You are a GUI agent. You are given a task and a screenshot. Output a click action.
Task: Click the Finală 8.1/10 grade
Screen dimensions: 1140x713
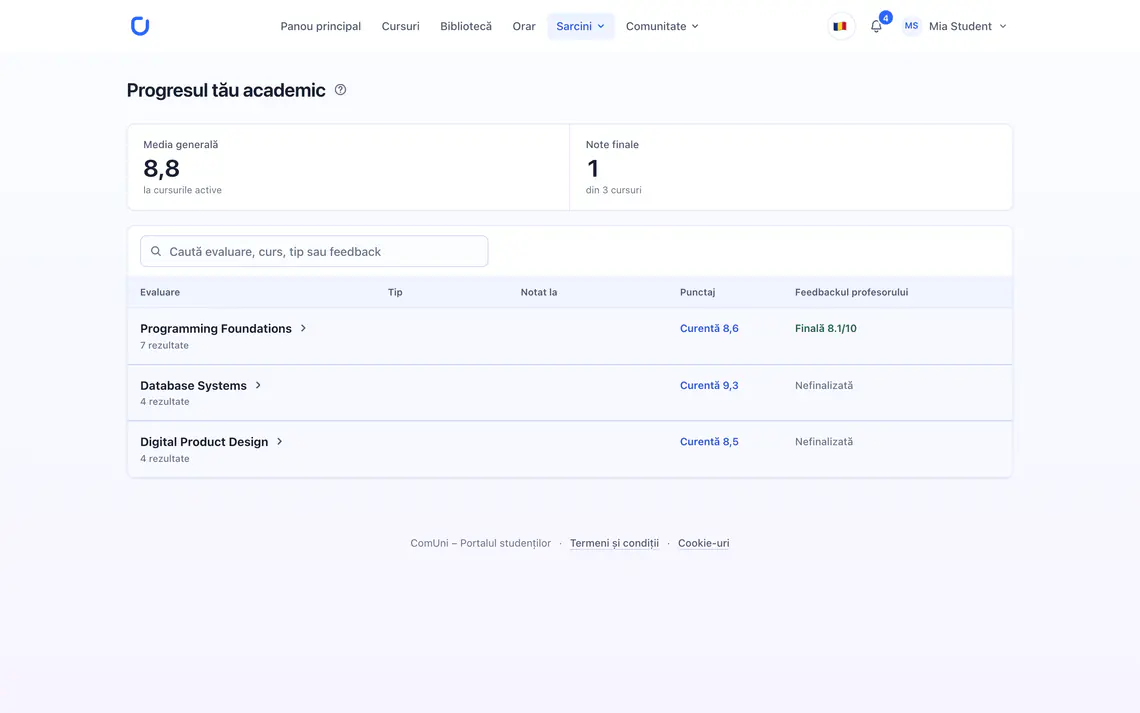click(826, 329)
